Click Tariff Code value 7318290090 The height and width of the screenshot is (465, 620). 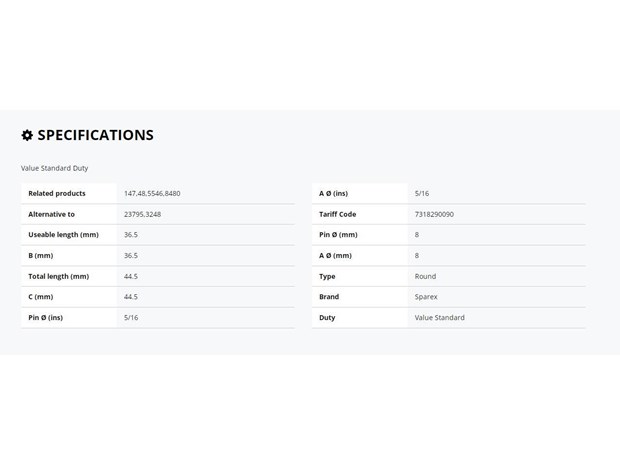(434, 214)
